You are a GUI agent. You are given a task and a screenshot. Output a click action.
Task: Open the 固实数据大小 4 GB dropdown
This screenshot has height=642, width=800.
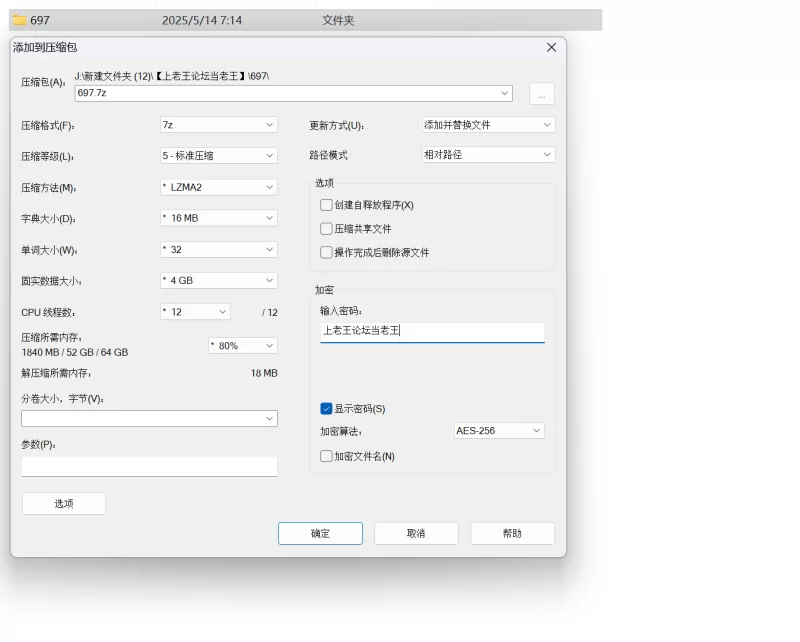(218, 281)
